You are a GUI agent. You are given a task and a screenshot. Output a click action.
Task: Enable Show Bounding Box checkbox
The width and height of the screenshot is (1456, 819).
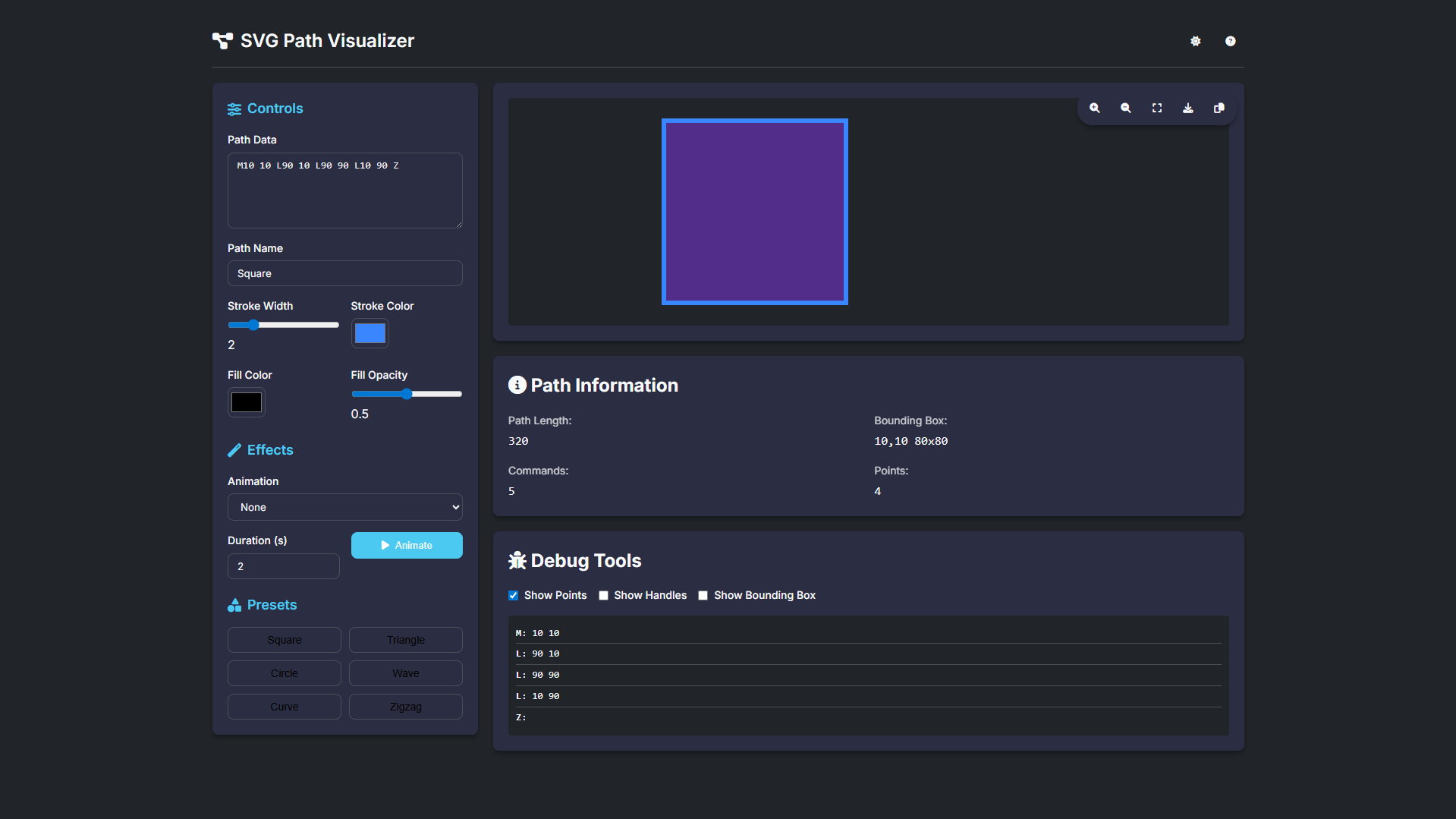point(703,595)
